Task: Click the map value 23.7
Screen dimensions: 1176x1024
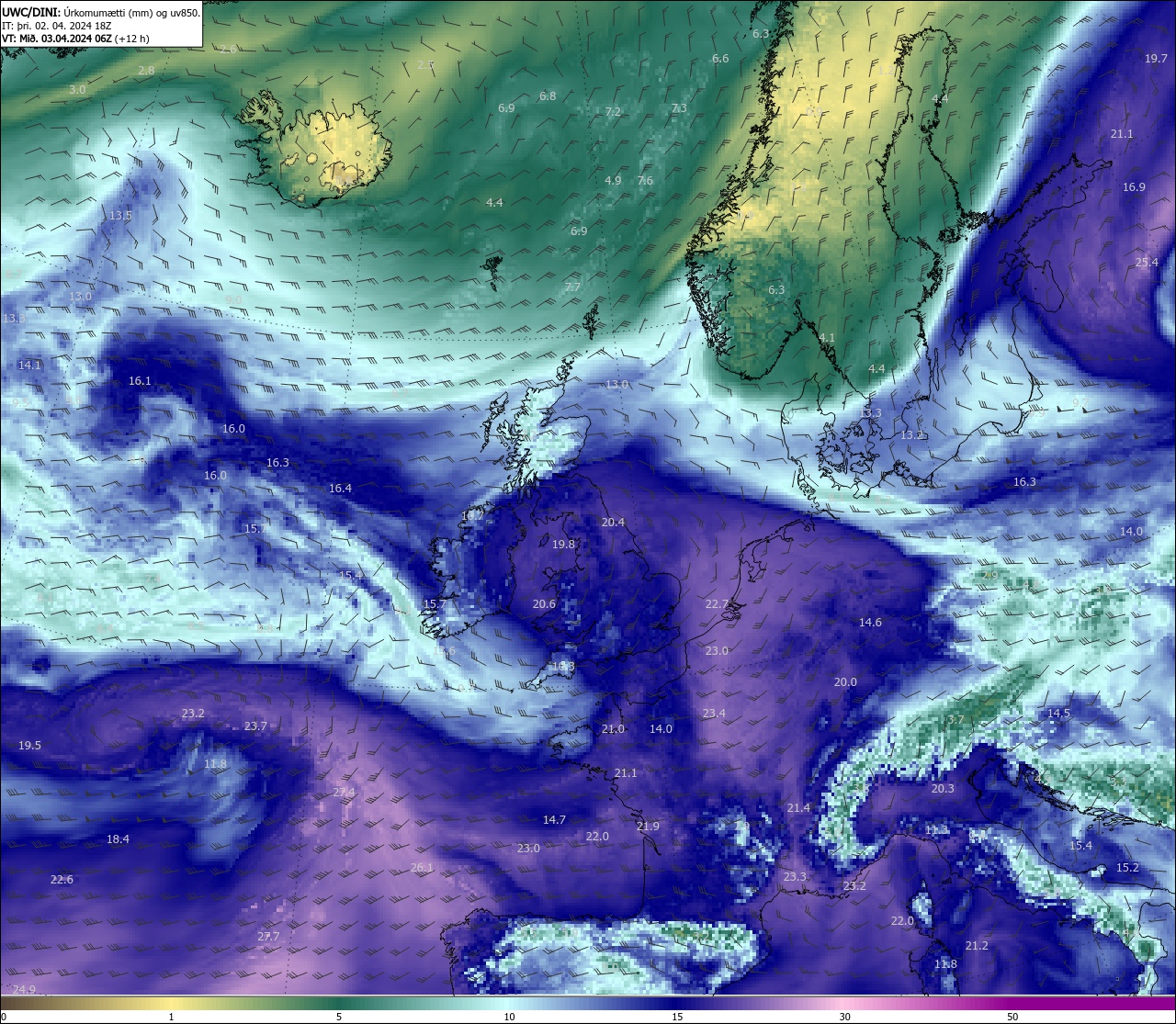Action: [x=255, y=726]
